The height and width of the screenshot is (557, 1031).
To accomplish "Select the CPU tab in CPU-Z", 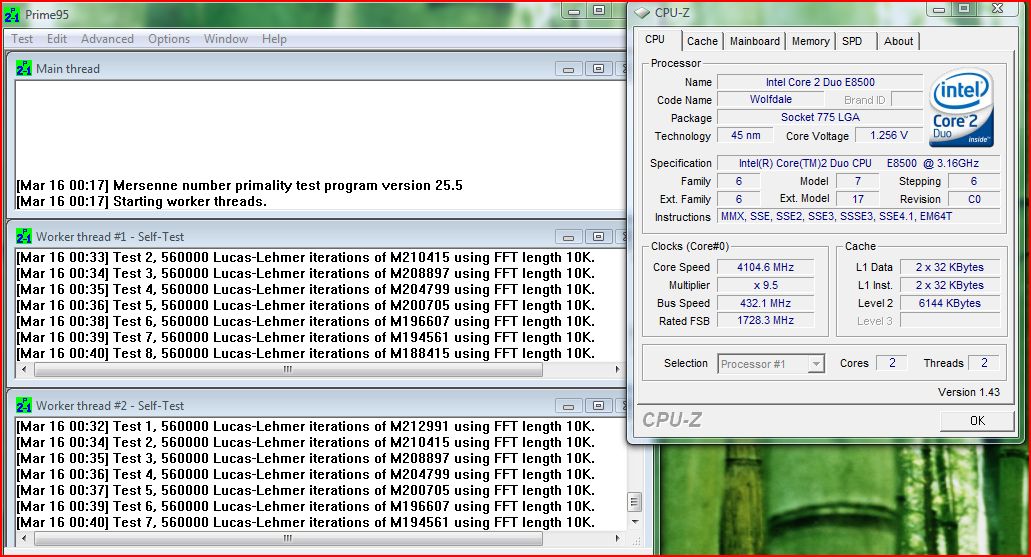I will pos(655,39).
